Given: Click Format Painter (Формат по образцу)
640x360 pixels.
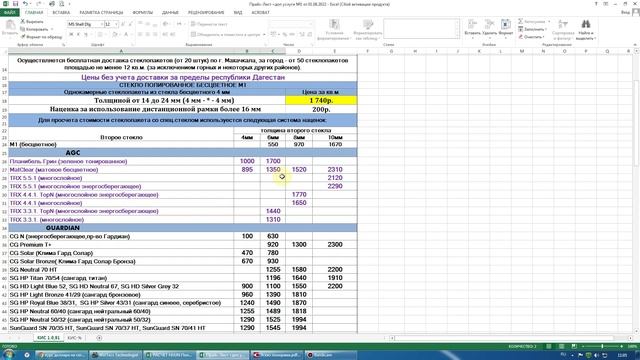Looking at the screenshot, I should (41, 37).
